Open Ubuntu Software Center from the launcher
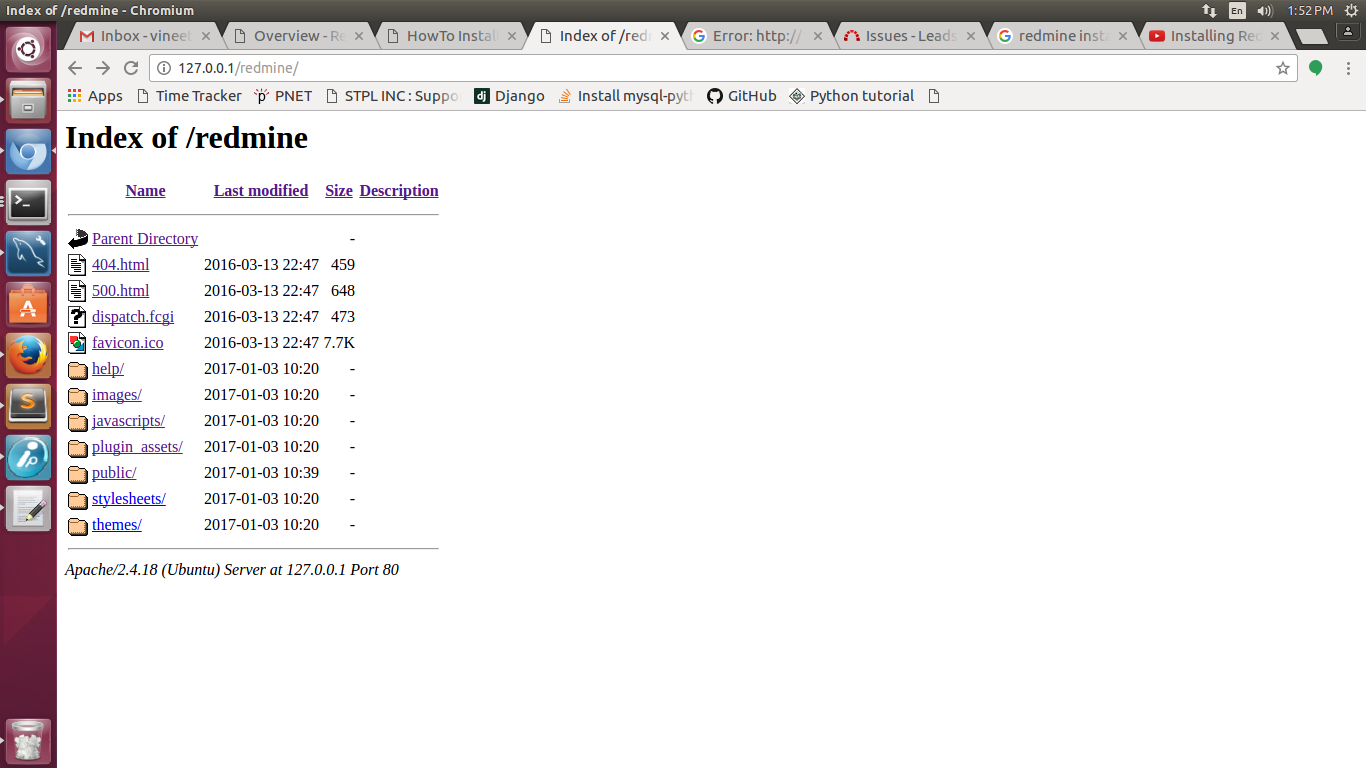 pos(28,305)
